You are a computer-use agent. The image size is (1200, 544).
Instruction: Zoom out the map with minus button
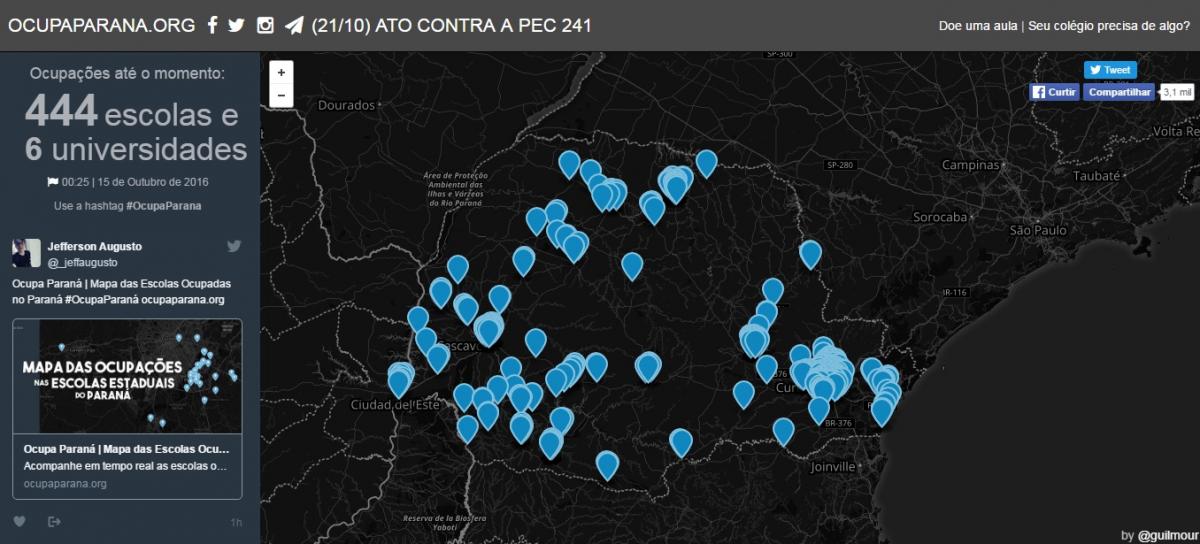(x=282, y=96)
